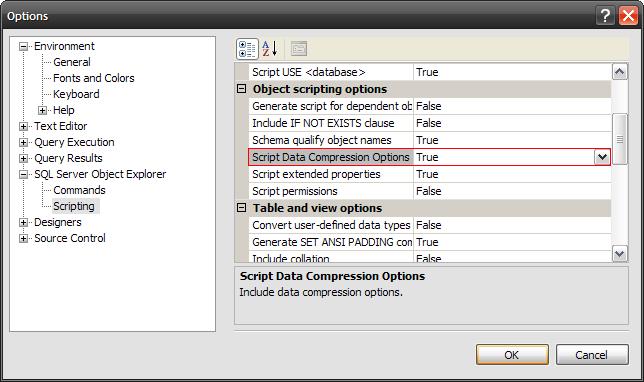Select Keyboard tree item
644x382 pixels.
76,94
